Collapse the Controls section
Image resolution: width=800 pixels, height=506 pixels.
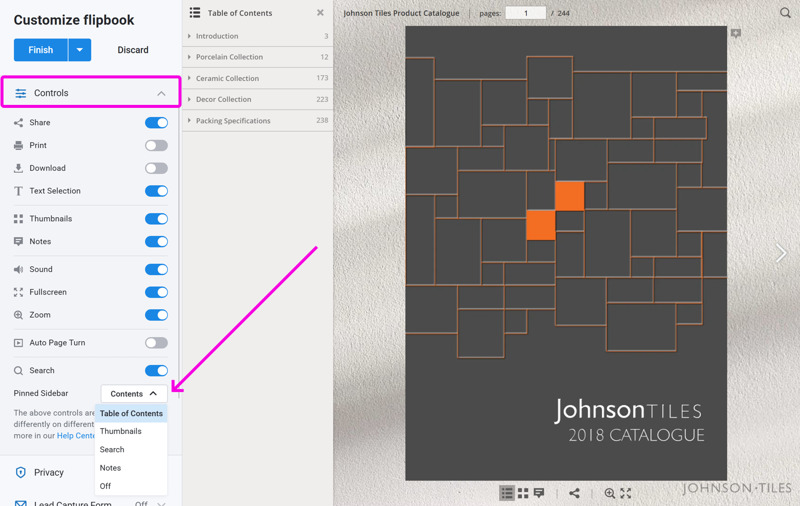click(161, 93)
